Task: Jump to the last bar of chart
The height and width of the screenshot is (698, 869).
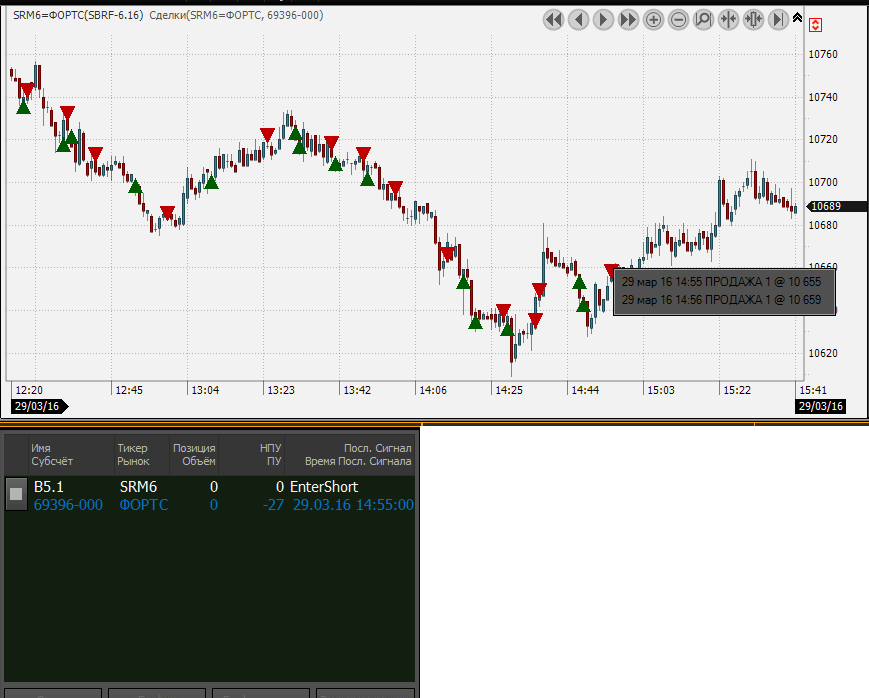Action: click(x=779, y=19)
